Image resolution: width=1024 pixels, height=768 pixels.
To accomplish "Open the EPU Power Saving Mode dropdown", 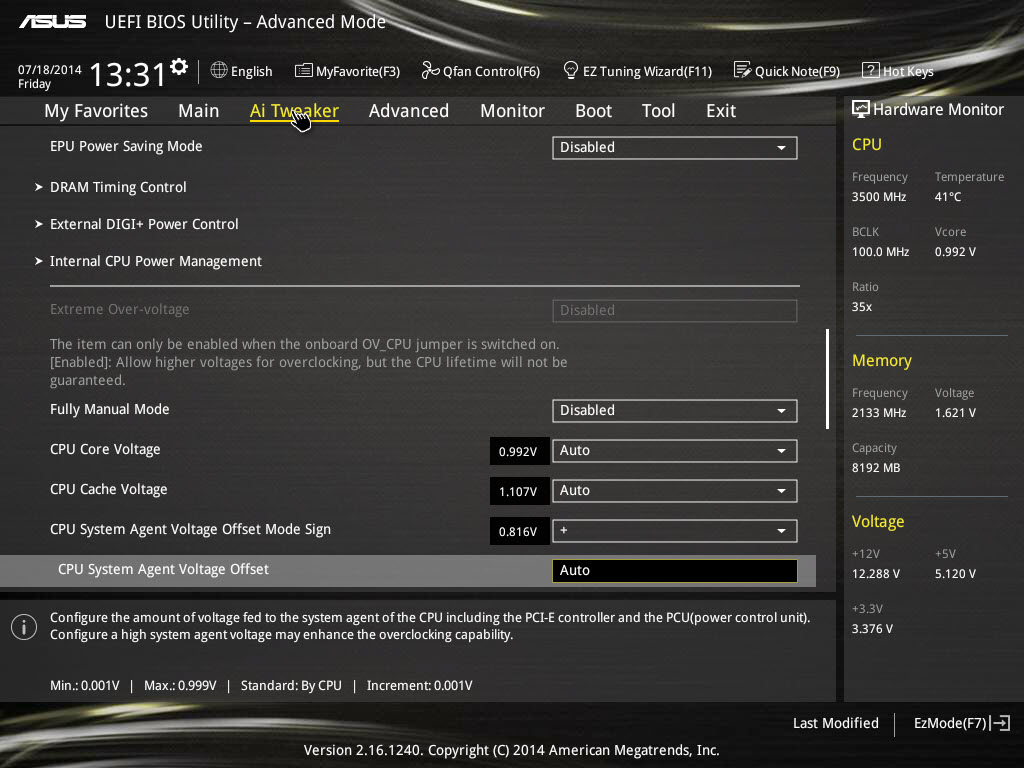I will pos(675,148).
